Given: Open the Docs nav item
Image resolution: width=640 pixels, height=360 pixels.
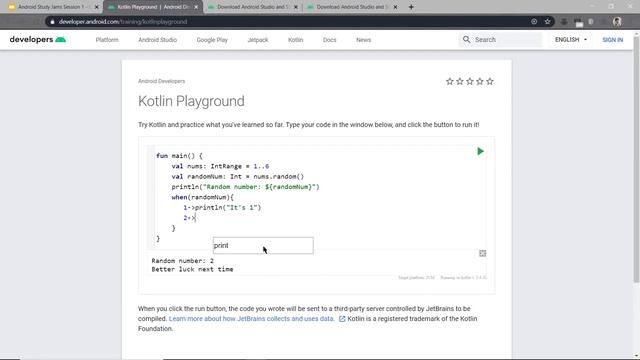Looking at the screenshot, I should (x=329, y=40).
